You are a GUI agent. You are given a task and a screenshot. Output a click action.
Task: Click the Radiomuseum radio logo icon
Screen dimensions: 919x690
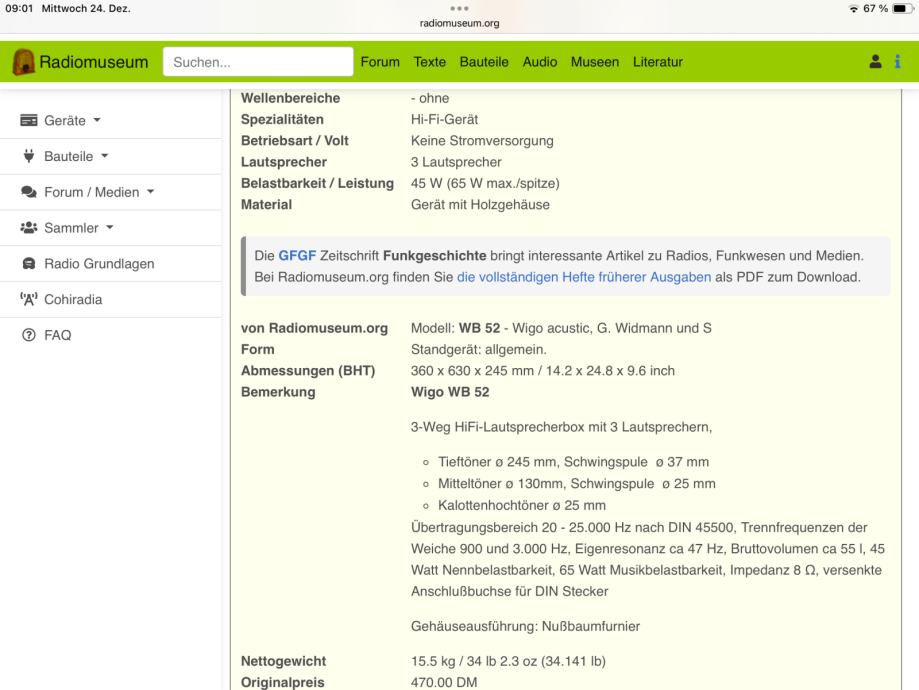point(23,62)
